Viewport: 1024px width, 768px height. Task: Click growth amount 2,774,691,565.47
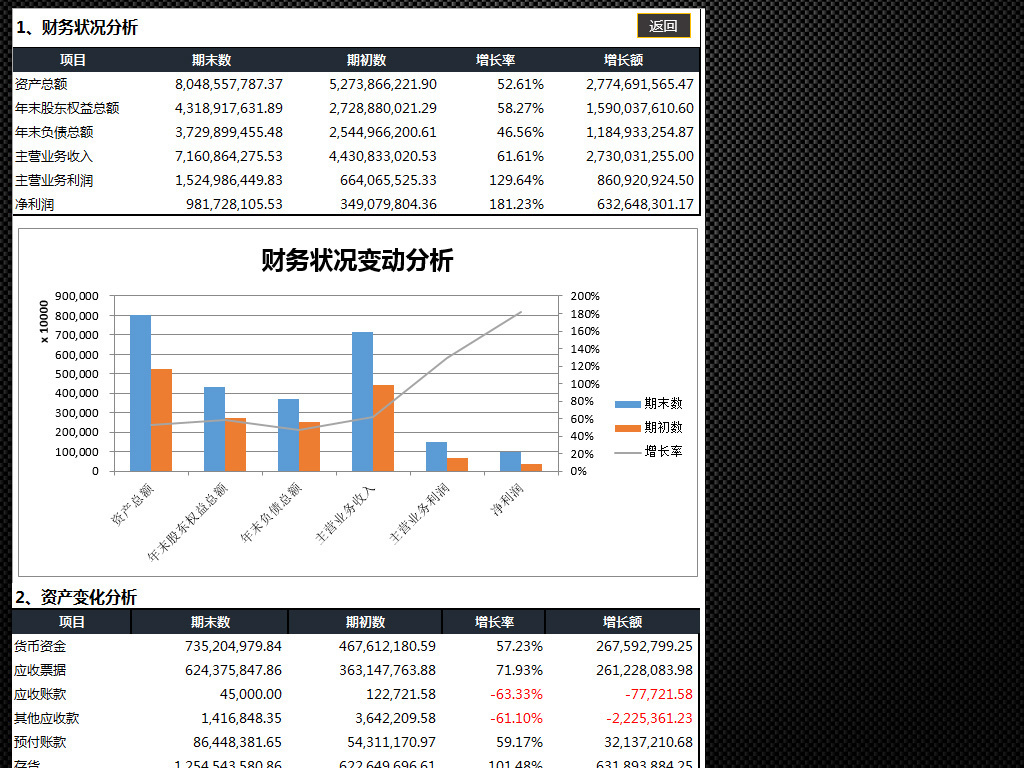tap(640, 84)
